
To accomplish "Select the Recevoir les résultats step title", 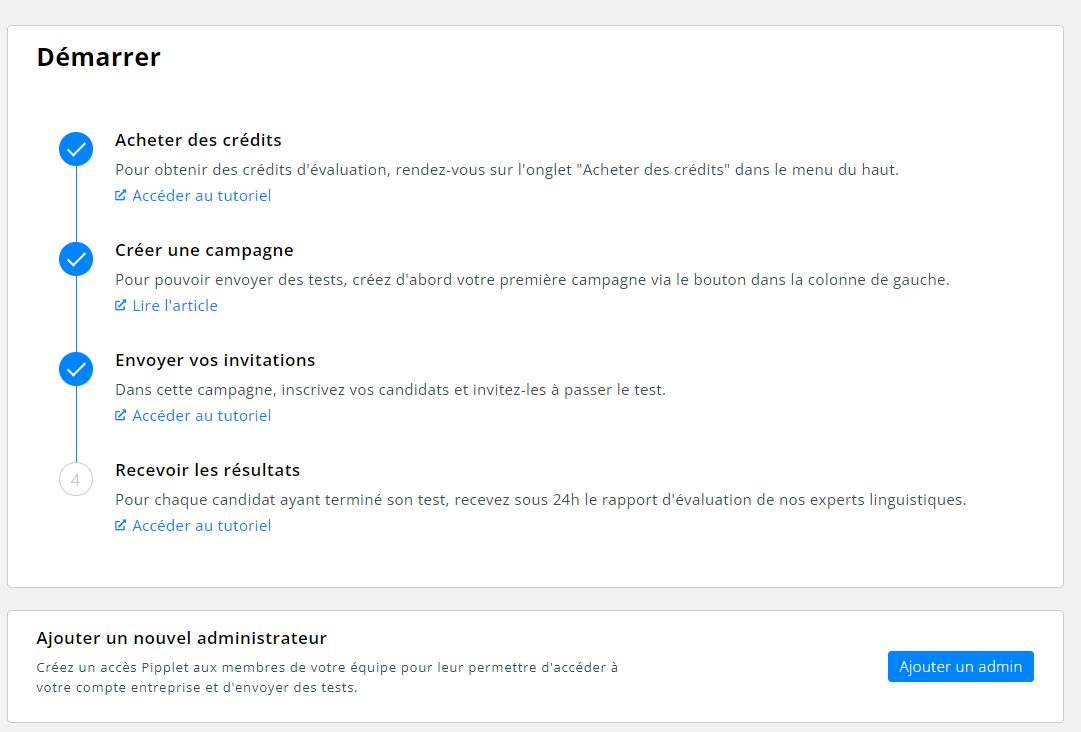I will click(207, 470).
